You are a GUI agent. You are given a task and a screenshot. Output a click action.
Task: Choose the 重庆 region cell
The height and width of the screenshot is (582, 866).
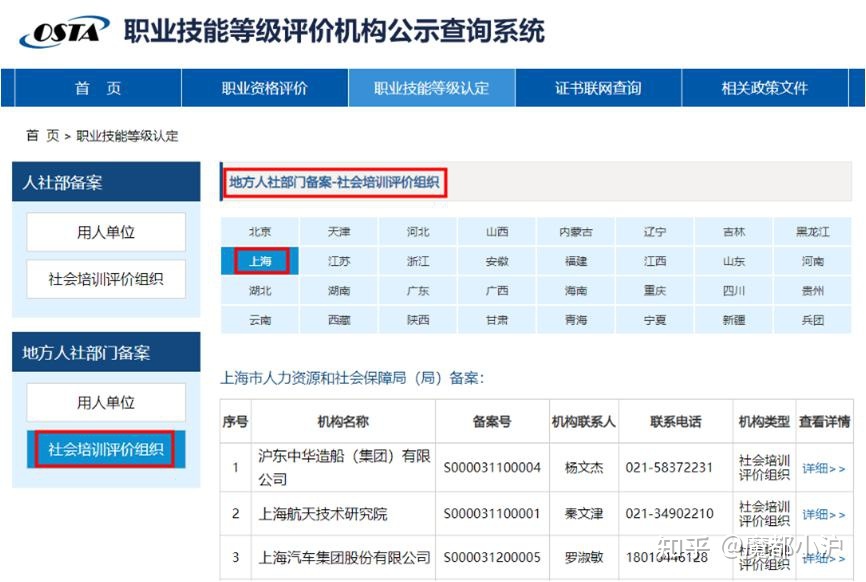click(655, 290)
